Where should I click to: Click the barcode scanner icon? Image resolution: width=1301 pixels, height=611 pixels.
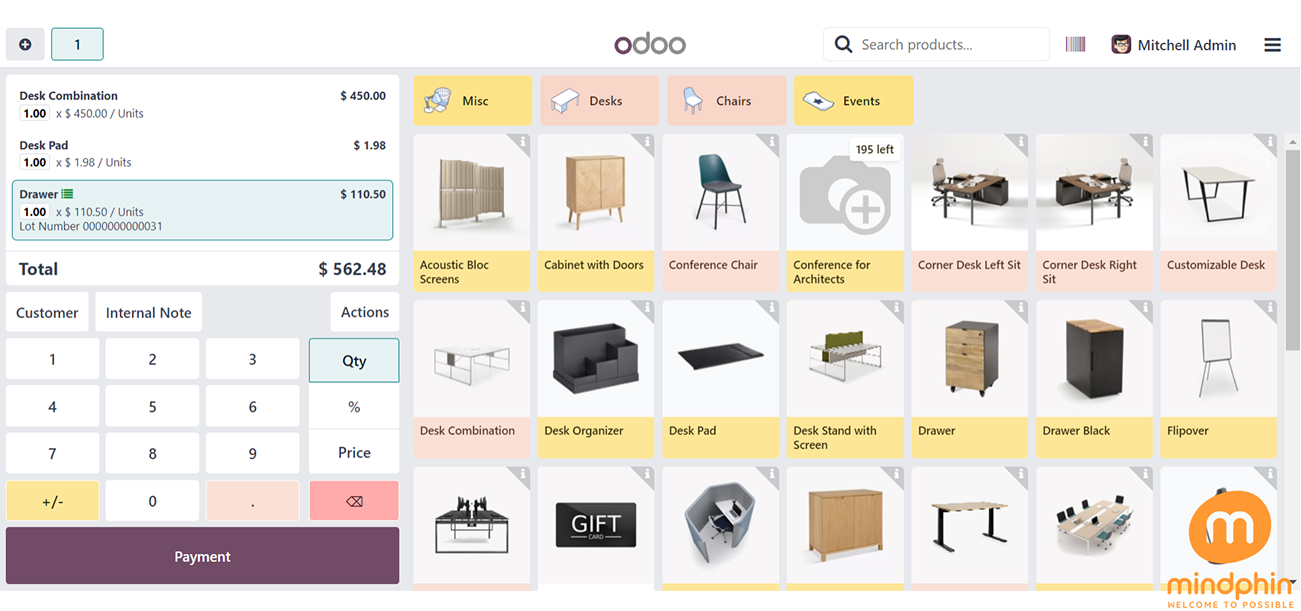tap(1075, 44)
